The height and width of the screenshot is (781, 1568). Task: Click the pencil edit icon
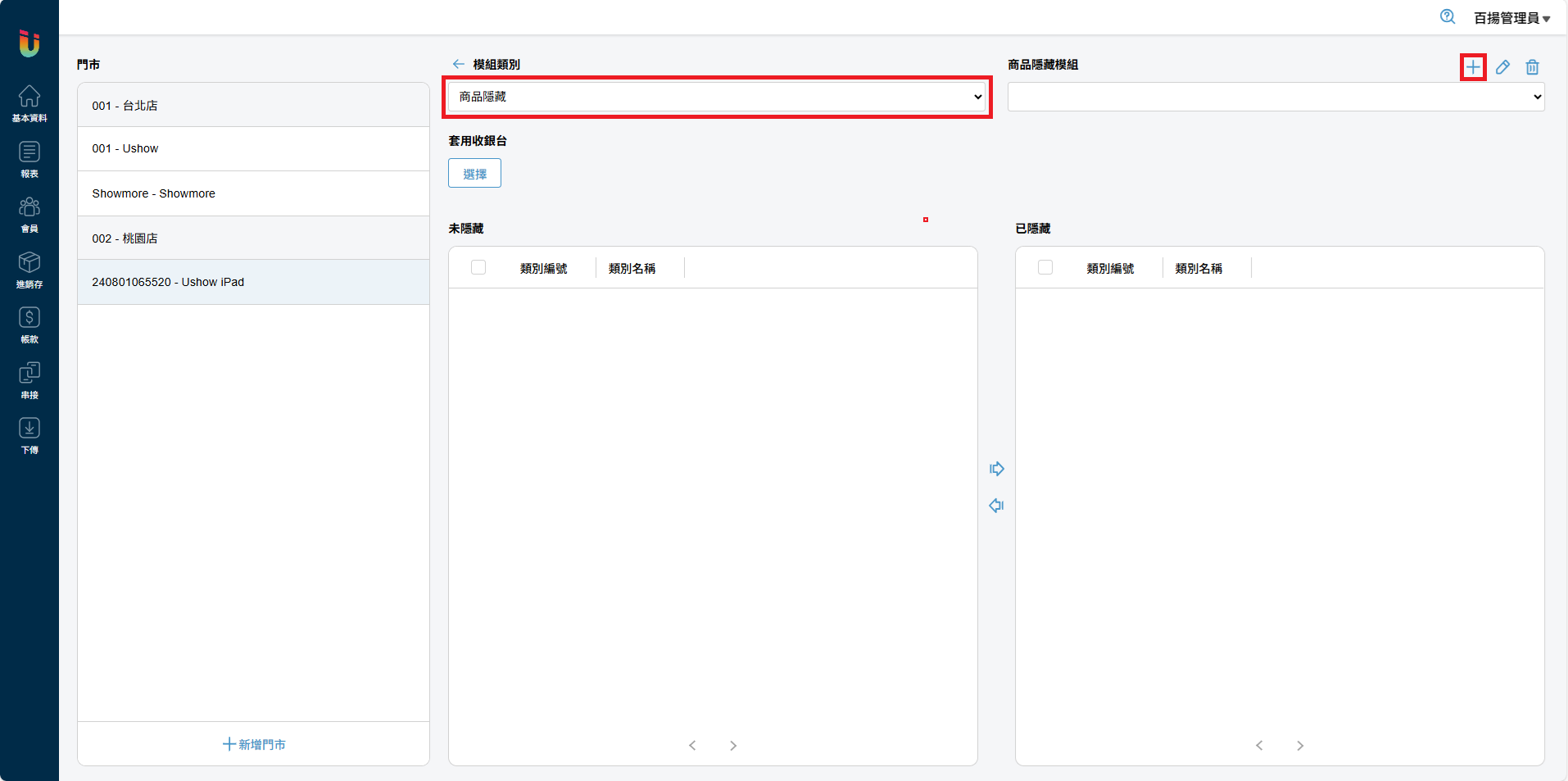[1502, 67]
